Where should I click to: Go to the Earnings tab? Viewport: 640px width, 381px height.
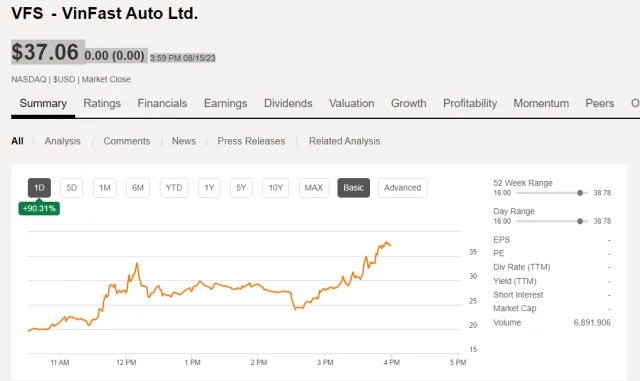[225, 103]
